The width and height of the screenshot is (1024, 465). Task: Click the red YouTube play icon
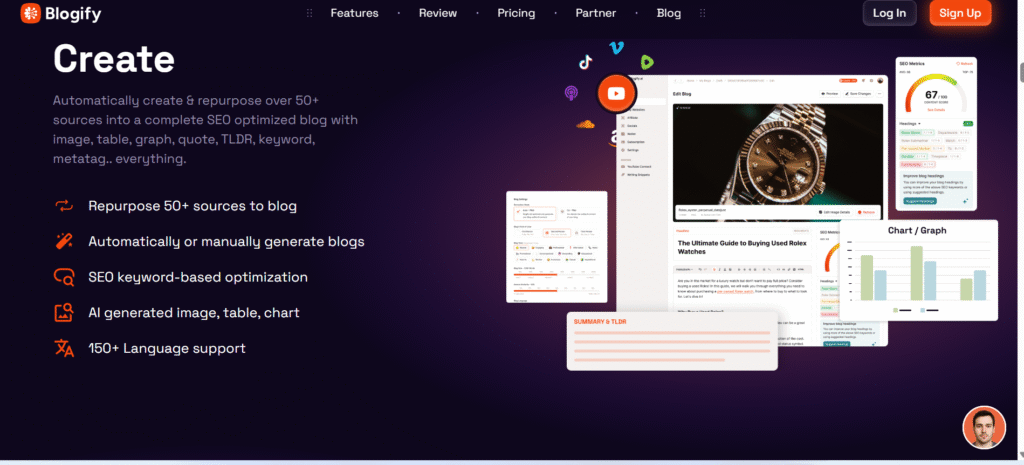617,94
